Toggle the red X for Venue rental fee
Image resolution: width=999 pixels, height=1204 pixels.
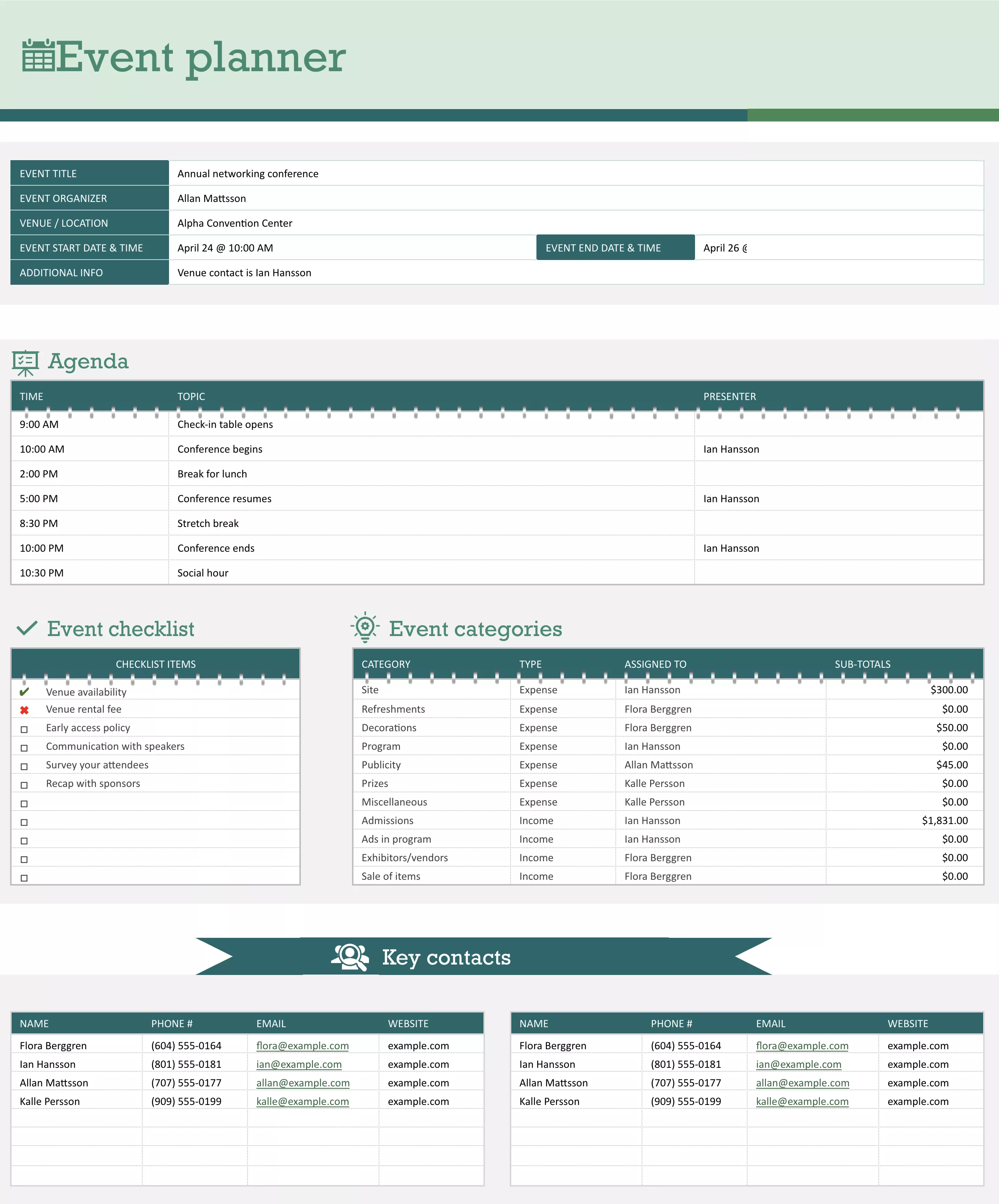coord(24,709)
